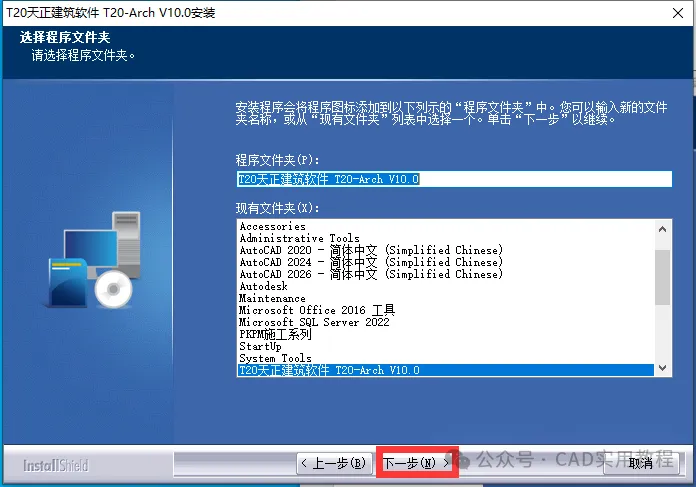Click the folder list scroll up arrow
Screen dimensions: 696x487
pyautogui.click(x=663, y=229)
